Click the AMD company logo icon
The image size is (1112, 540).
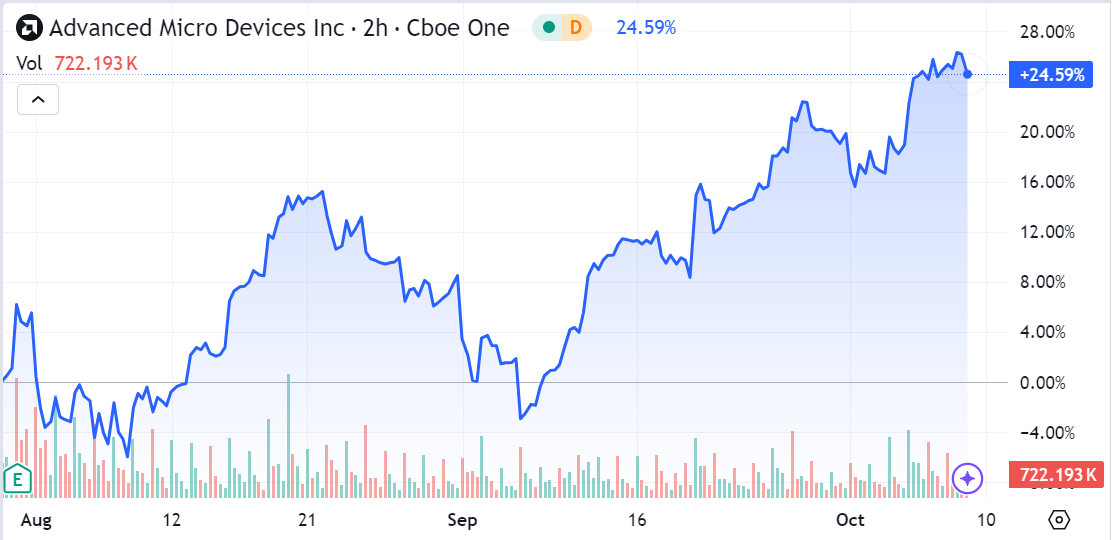pos(29,28)
